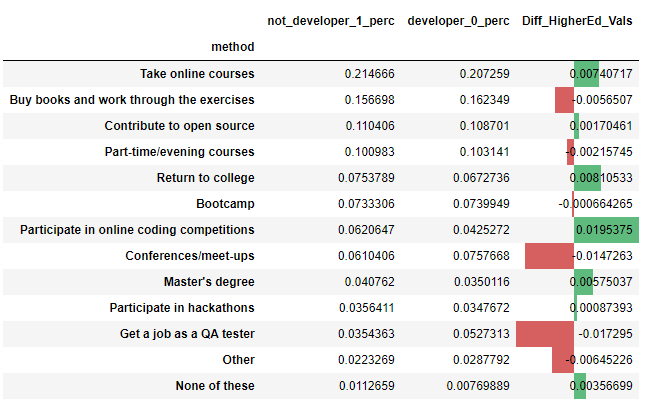Click the 'Take online courses' row label
647x403 pixels.
click(197, 73)
